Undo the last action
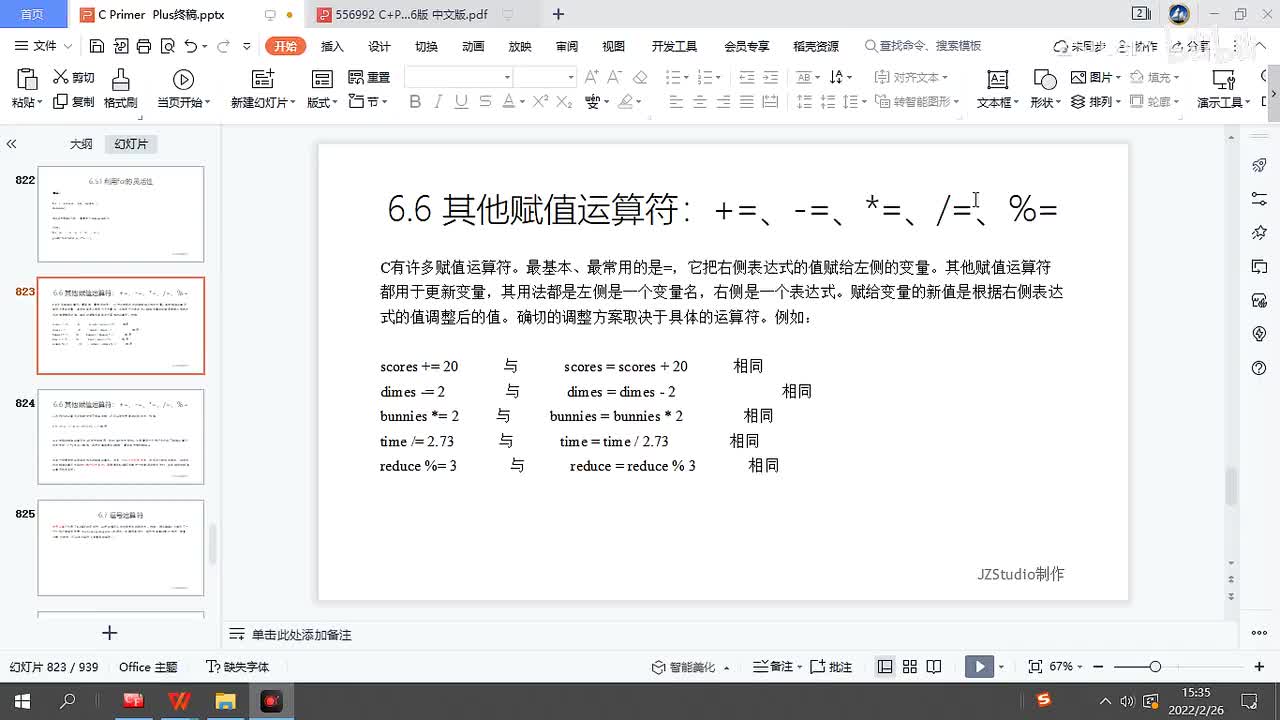Image resolution: width=1280 pixels, height=720 pixels. click(191, 46)
